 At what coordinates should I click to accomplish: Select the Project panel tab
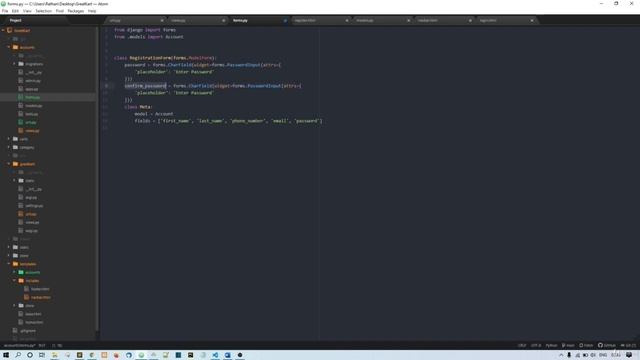pyautogui.click(x=16, y=20)
